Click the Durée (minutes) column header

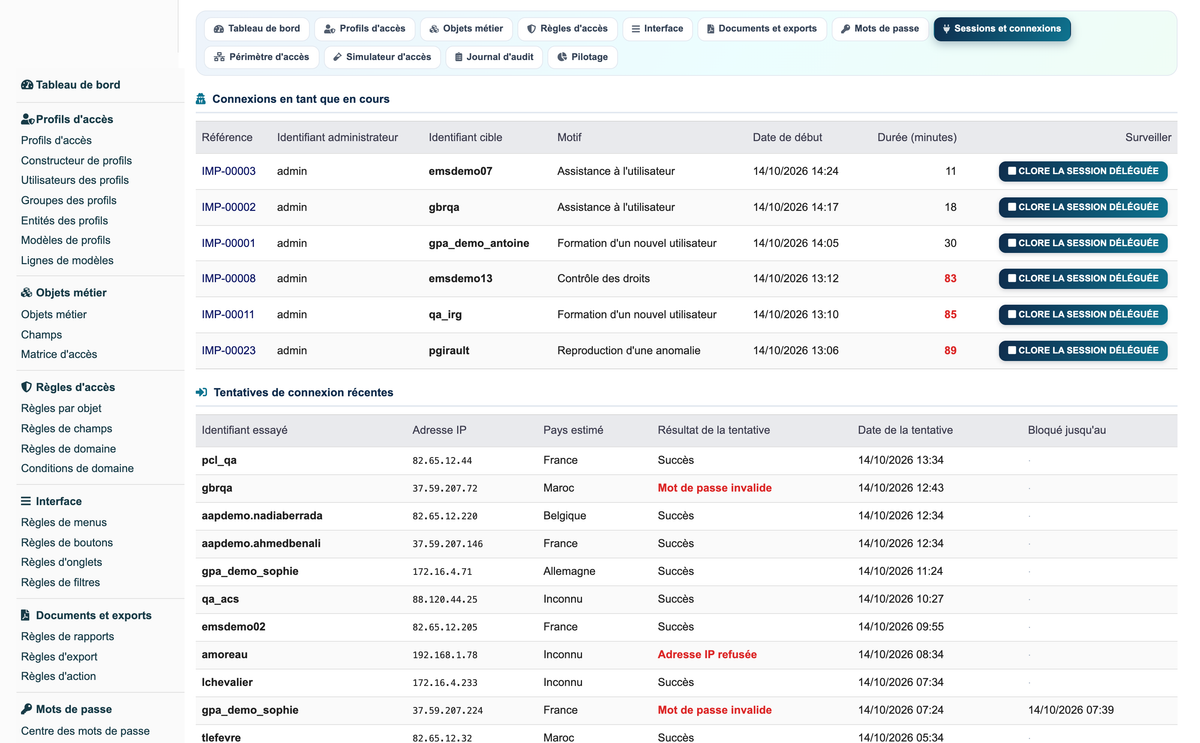[916, 137]
